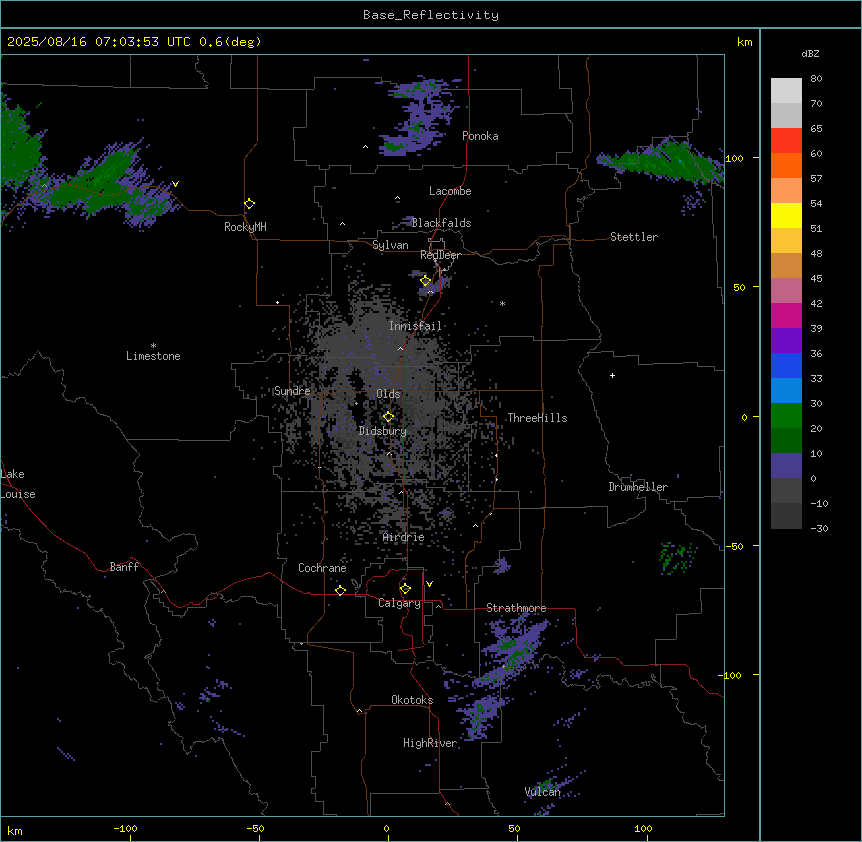Click the Sylvan label
862x842 pixels.
(390, 245)
